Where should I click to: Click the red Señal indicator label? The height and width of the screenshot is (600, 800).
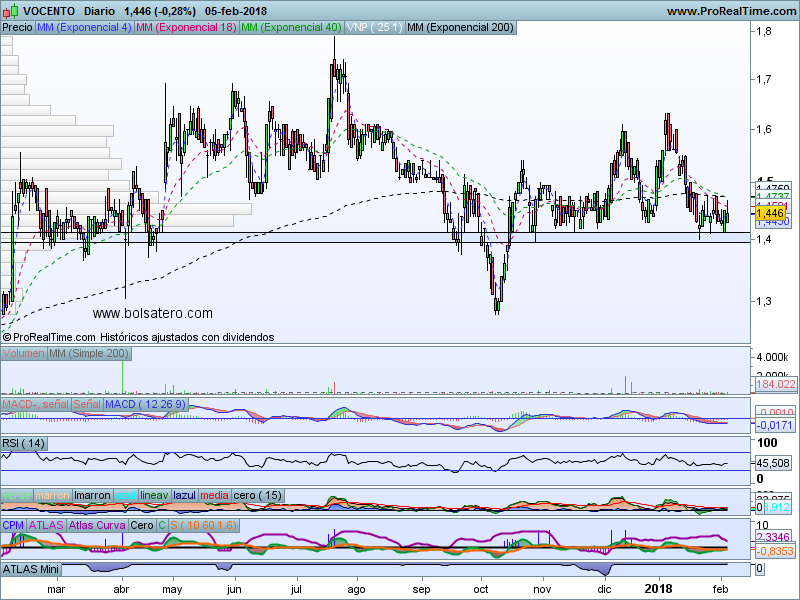tap(87, 403)
